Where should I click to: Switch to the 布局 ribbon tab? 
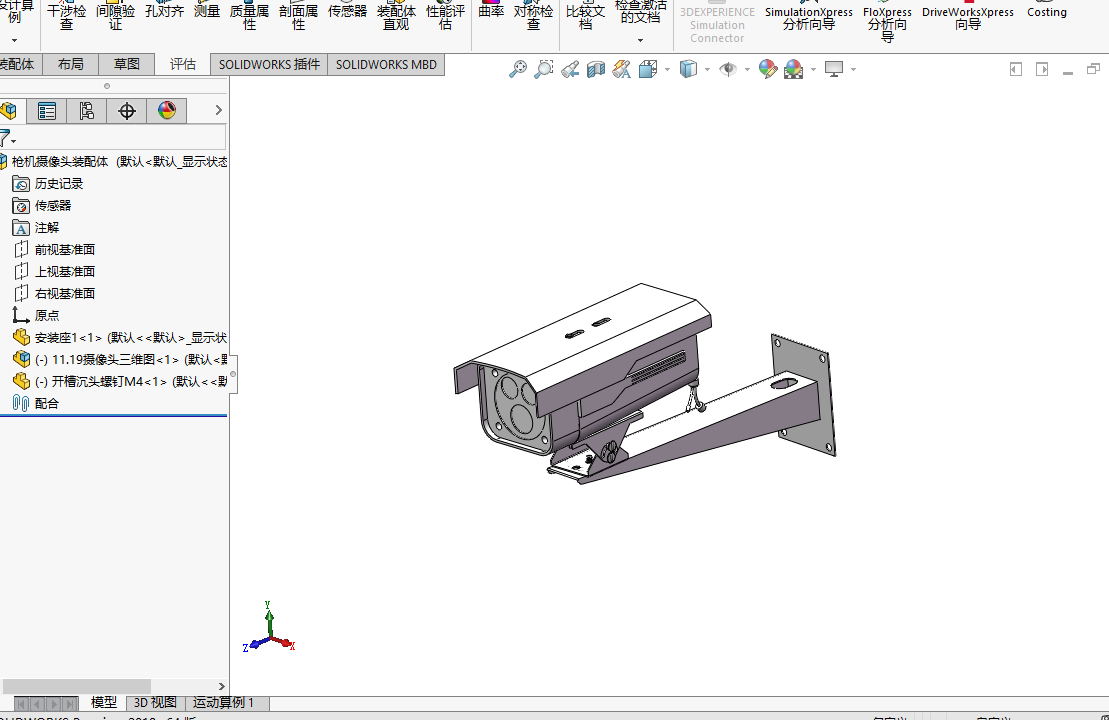(x=71, y=64)
